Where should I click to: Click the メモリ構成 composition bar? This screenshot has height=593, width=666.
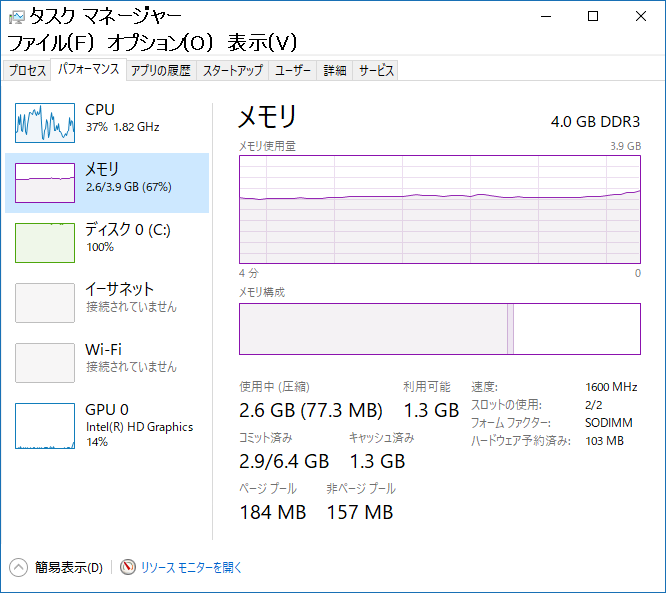coord(440,329)
